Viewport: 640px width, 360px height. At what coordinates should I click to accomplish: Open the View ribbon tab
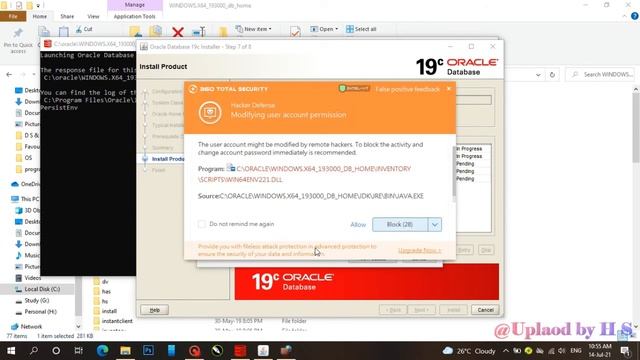click(93, 16)
